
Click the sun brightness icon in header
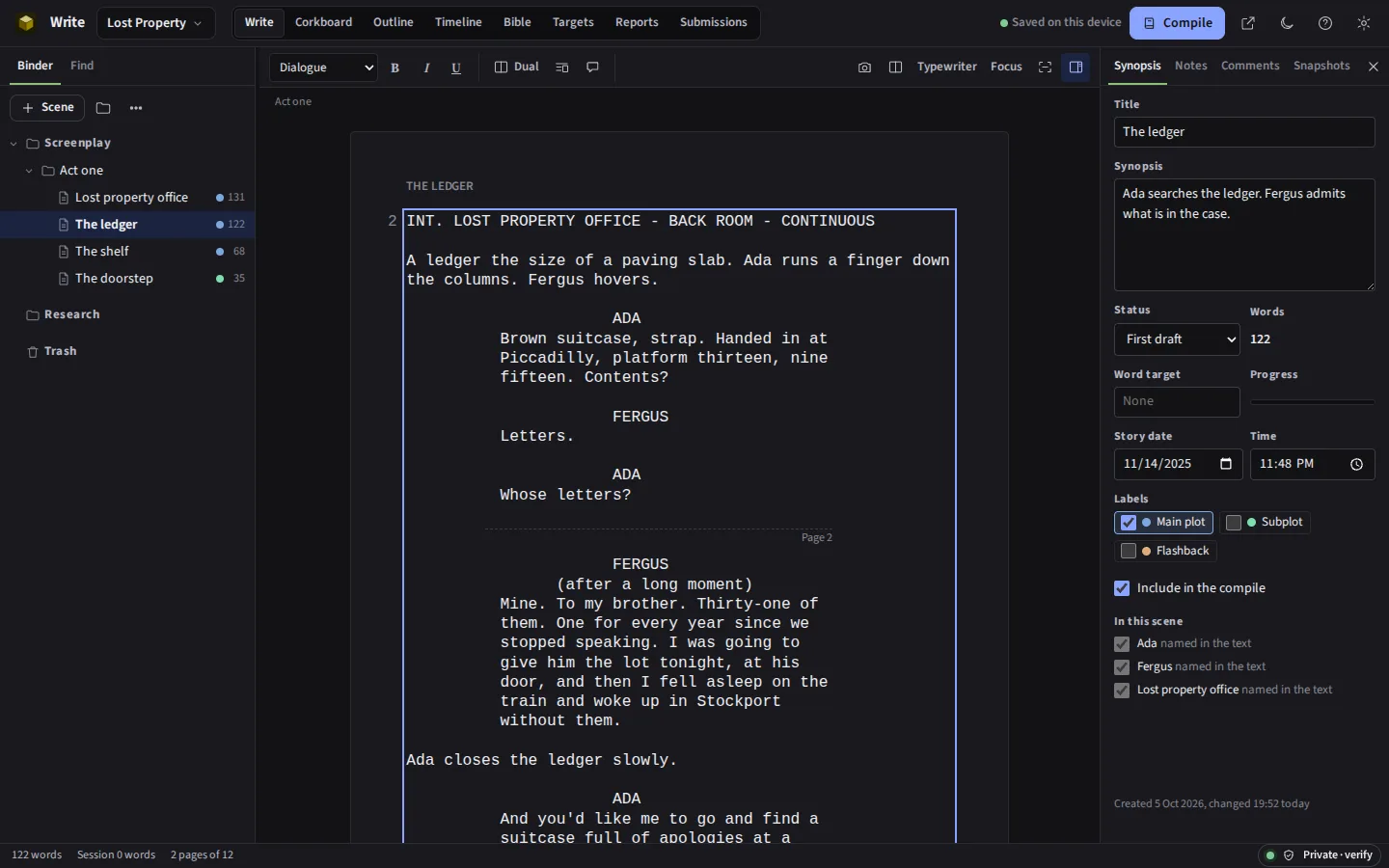pos(1364,23)
